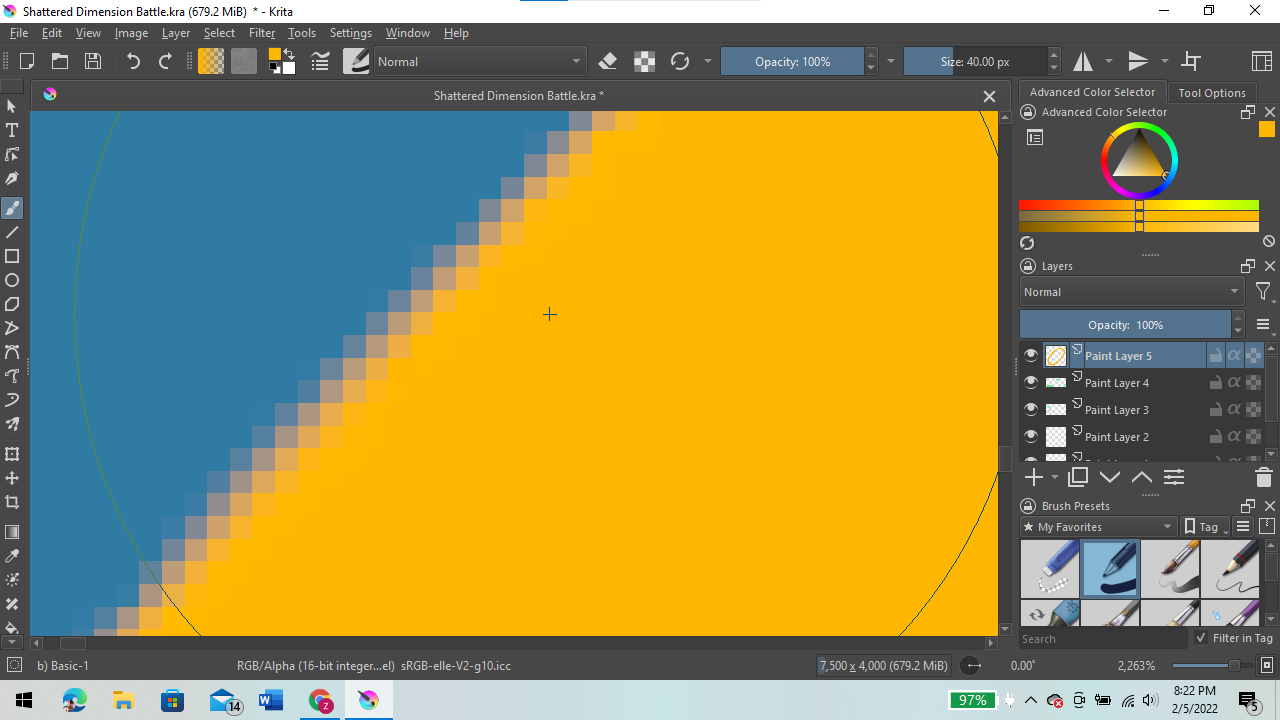This screenshot has width=1280, height=720.
Task: Open the layer blending mode dropdown
Action: (x=1132, y=292)
